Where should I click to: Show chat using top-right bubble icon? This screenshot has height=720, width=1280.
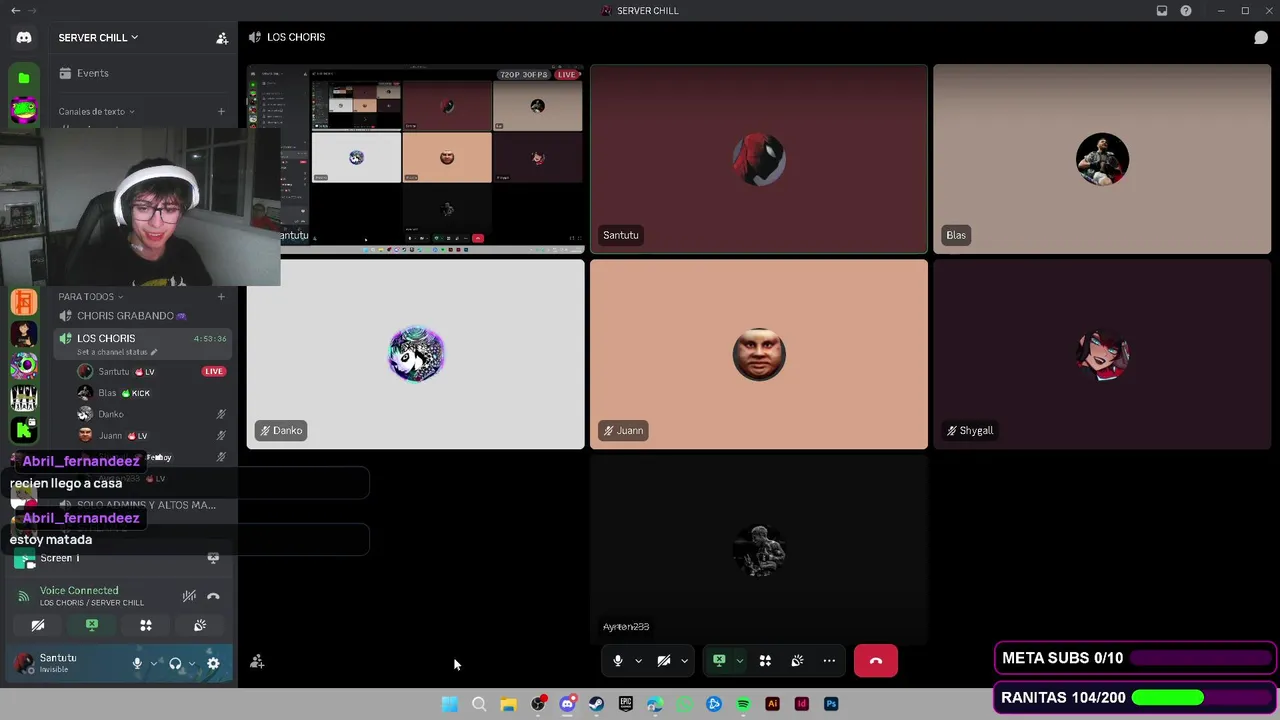tap(1261, 38)
